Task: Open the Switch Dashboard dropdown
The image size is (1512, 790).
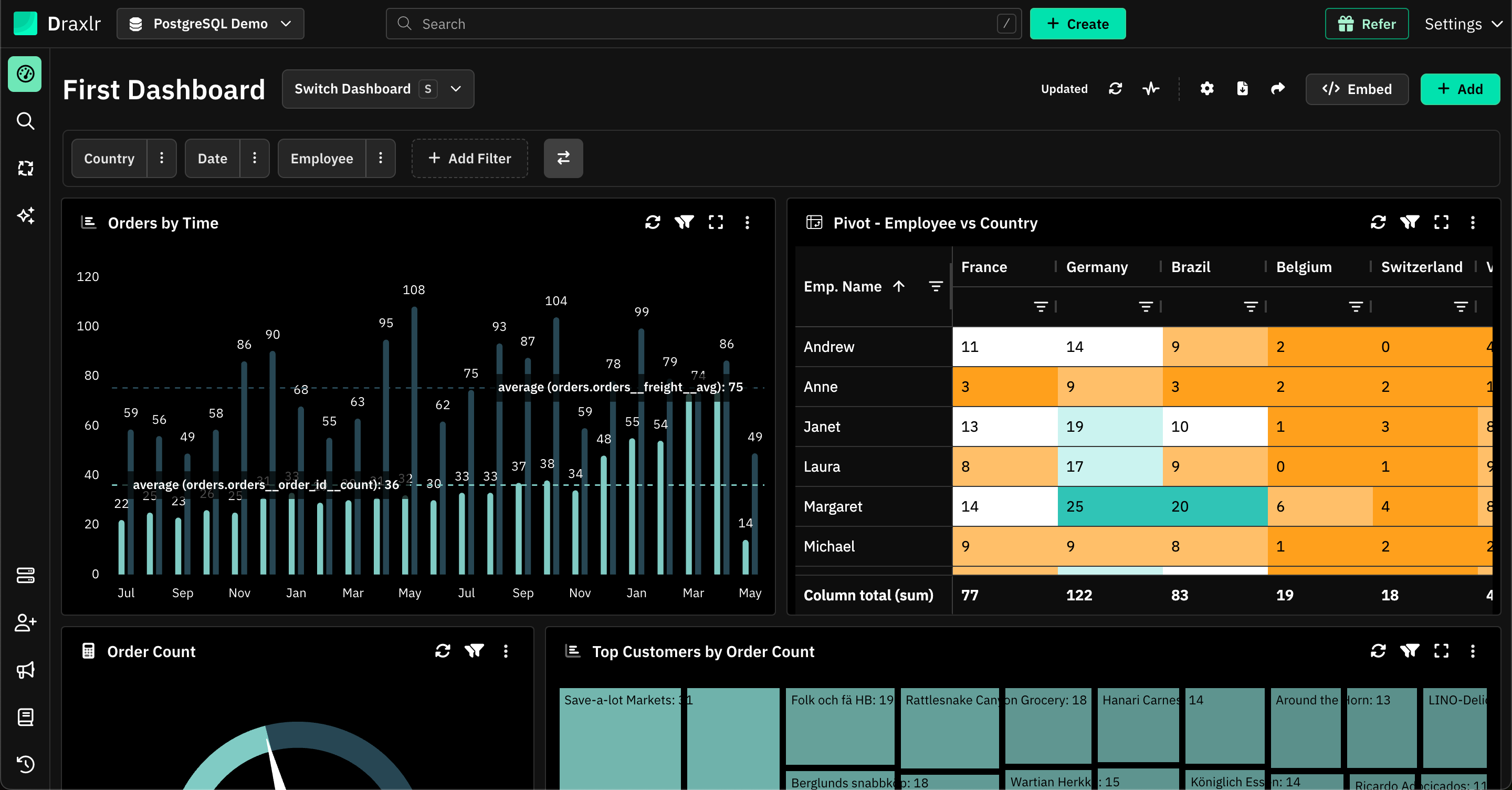Action: [377, 89]
